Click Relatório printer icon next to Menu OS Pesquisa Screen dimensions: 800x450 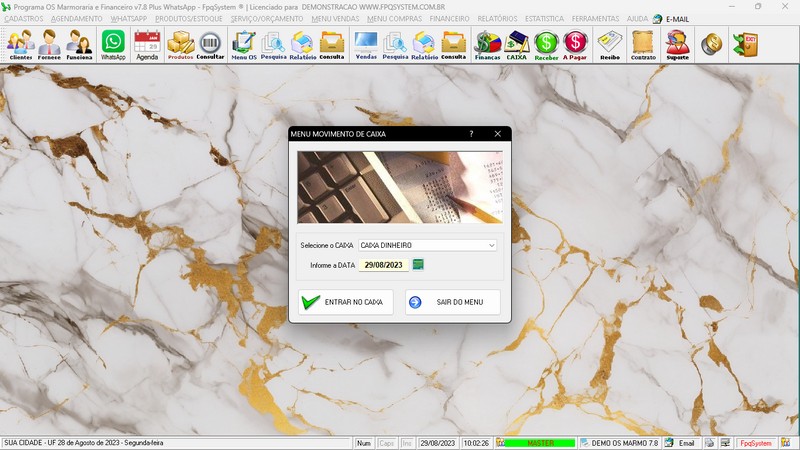pyautogui.click(x=303, y=44)
